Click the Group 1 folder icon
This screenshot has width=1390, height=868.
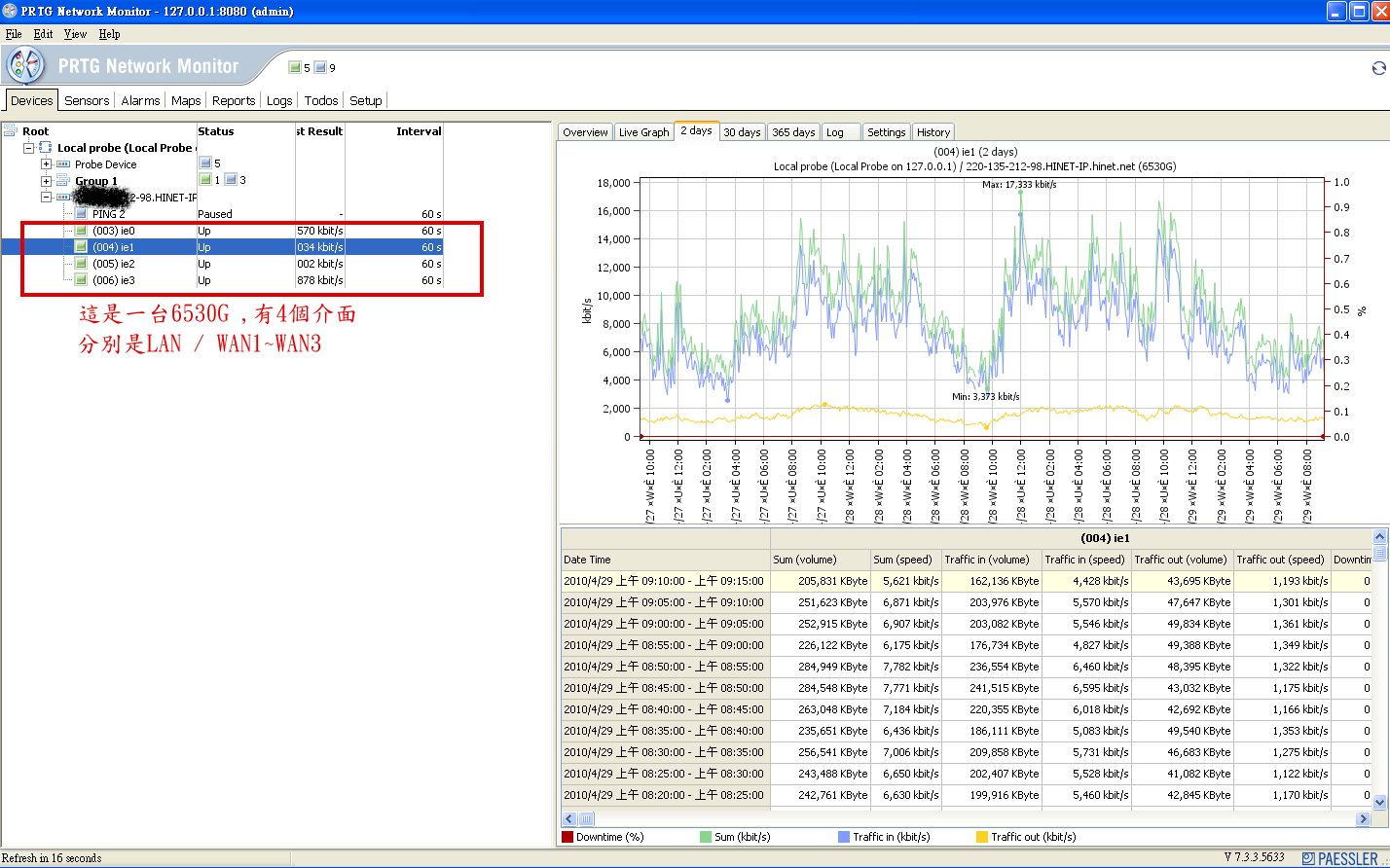(63, 181)
